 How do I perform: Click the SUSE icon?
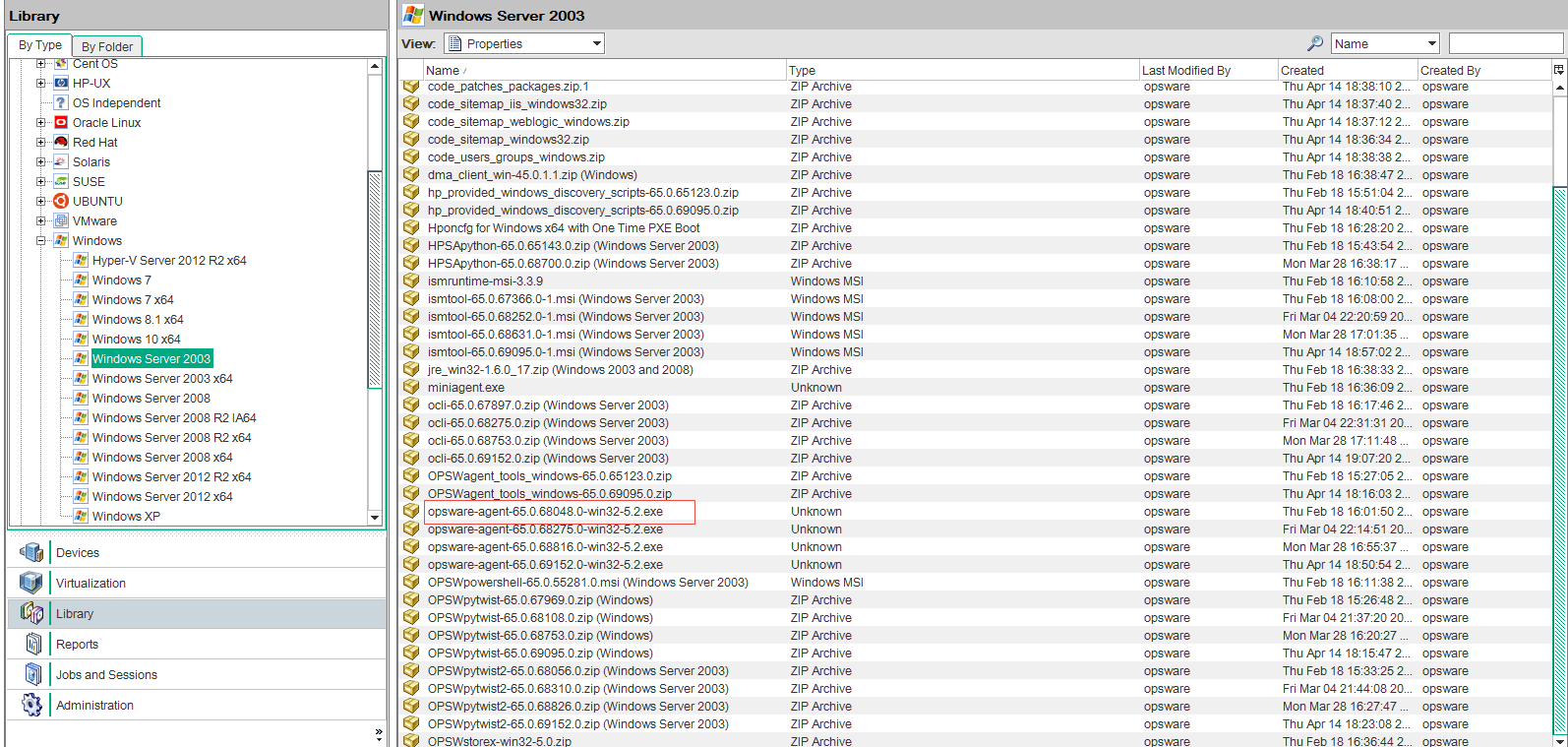61,181
